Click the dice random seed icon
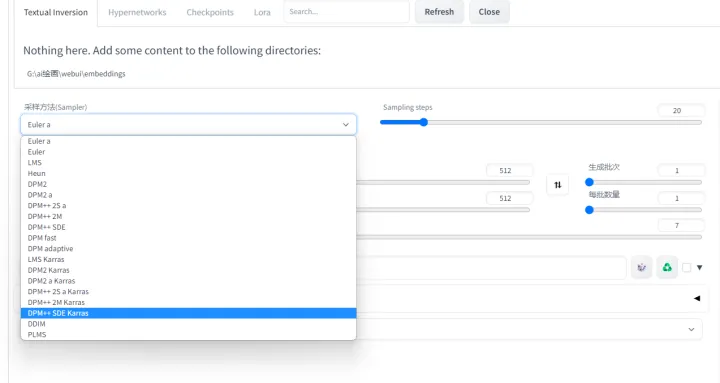 tap(641, 267)
